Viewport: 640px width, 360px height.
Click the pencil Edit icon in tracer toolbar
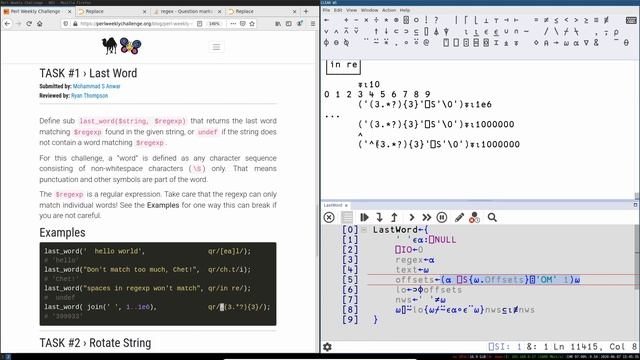[x=459, y=218]
